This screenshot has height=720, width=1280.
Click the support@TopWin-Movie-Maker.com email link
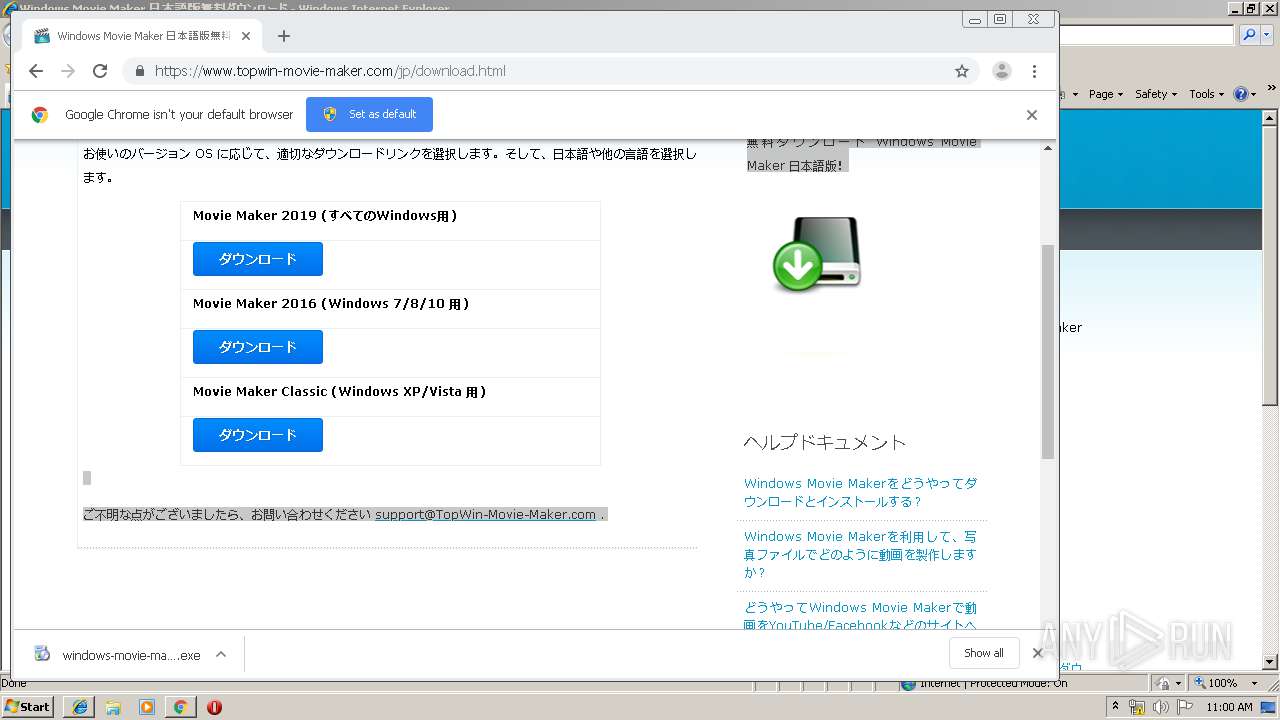485,514
